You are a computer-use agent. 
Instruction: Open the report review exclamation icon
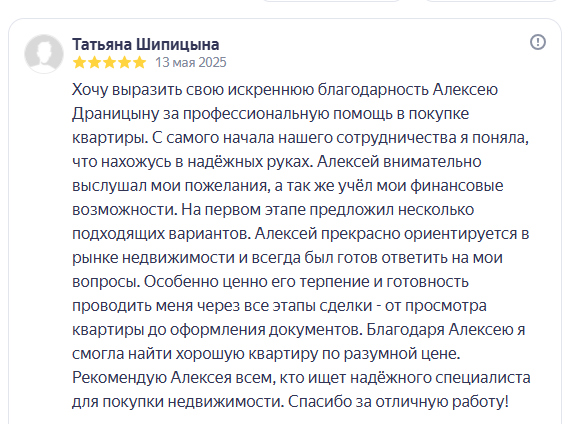point(537,42)
